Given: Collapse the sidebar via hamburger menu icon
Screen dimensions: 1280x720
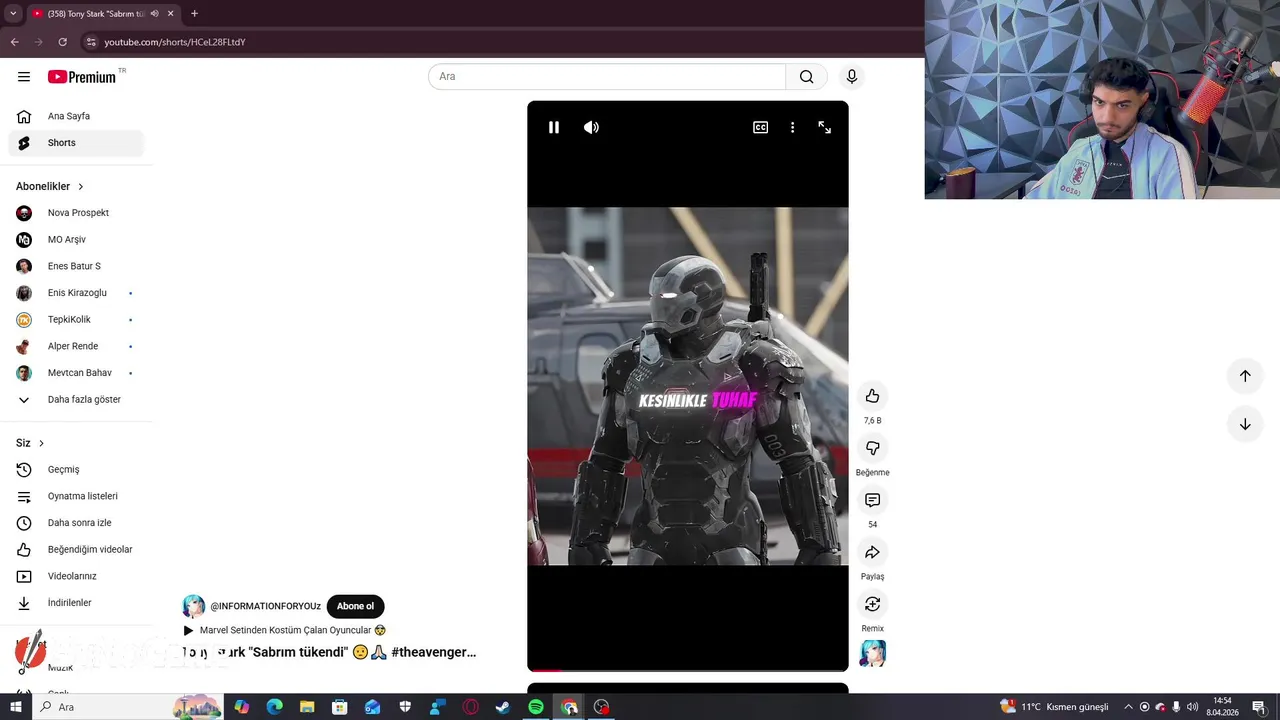Looking at the screenshot, I should pyautogui.click(x=24, y=77).
